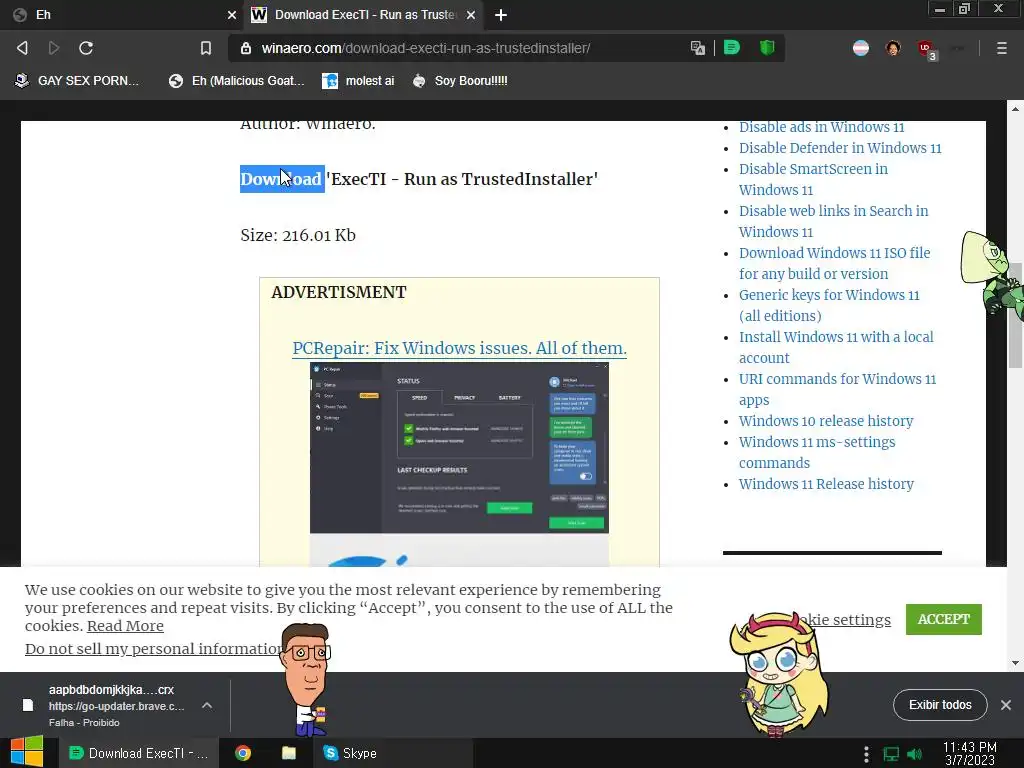Close the downloads bar with X
The image size is (1024, 768).
[1006, 705]
